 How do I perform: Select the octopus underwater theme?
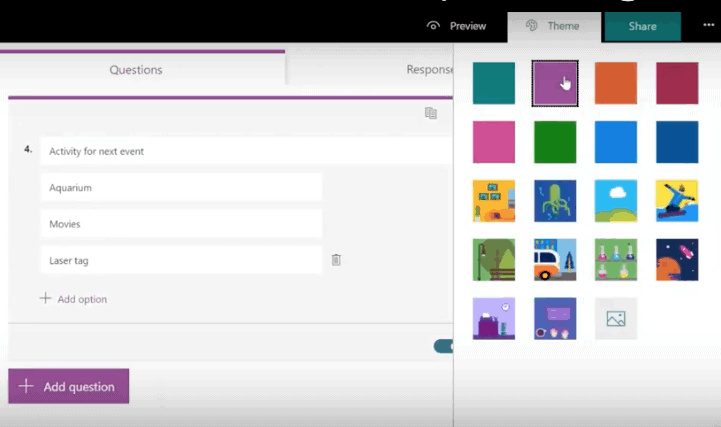click(x=555, y=201)
